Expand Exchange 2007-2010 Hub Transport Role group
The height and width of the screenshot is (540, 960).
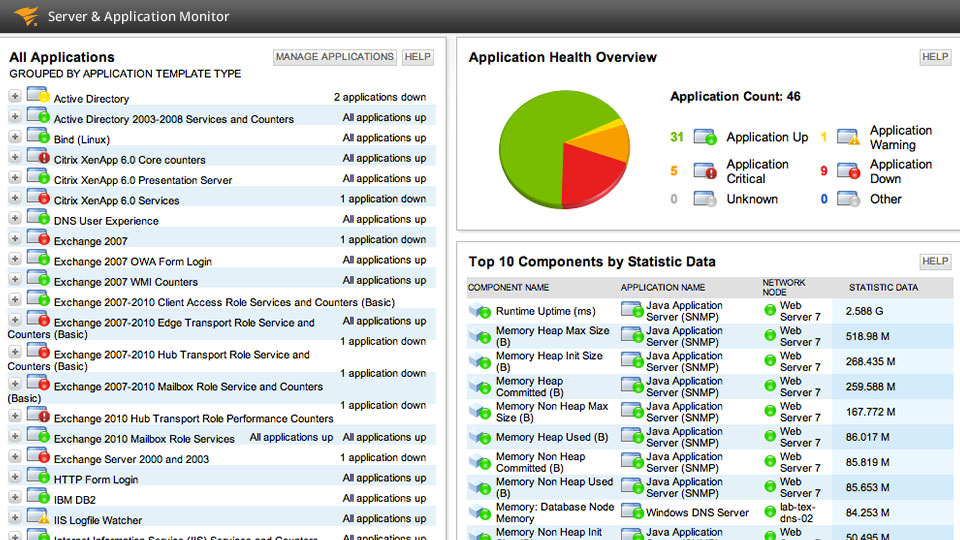point(15,352)
